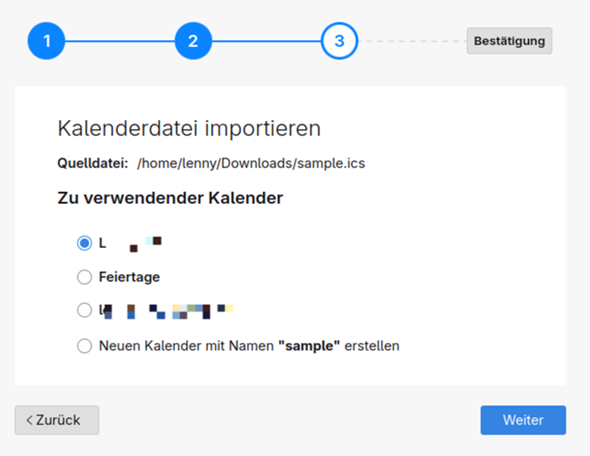The image size is (590, 456).
Task: Click the bold "sample" calendar name
Action: click(x=309, y=345)
